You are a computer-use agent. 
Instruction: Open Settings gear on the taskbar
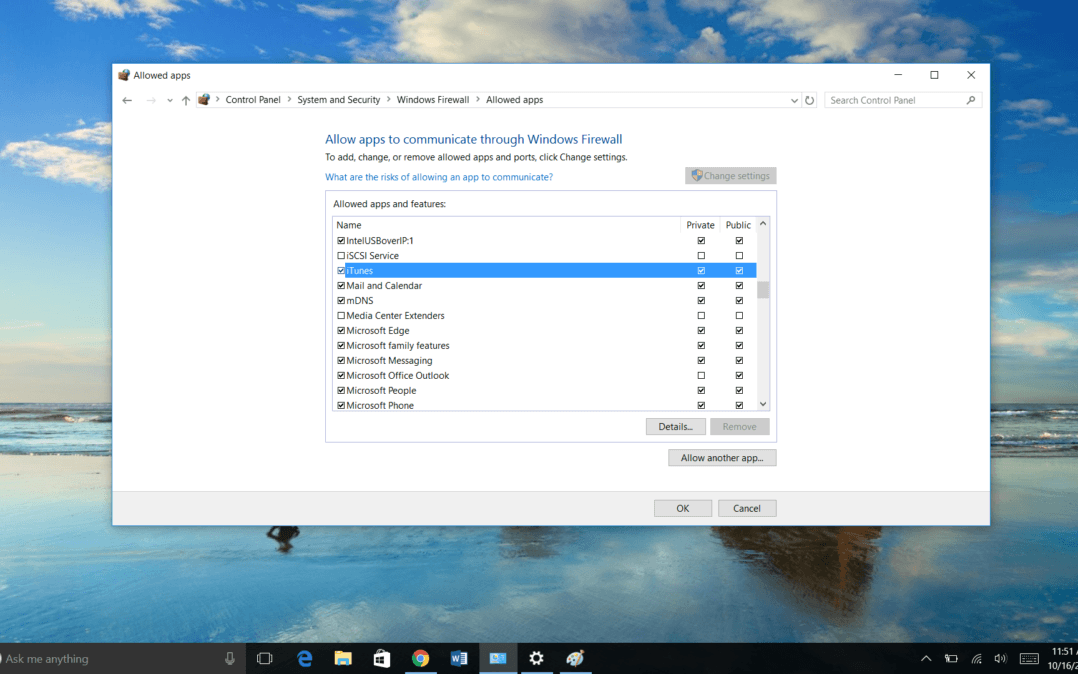tap(536, 658)
